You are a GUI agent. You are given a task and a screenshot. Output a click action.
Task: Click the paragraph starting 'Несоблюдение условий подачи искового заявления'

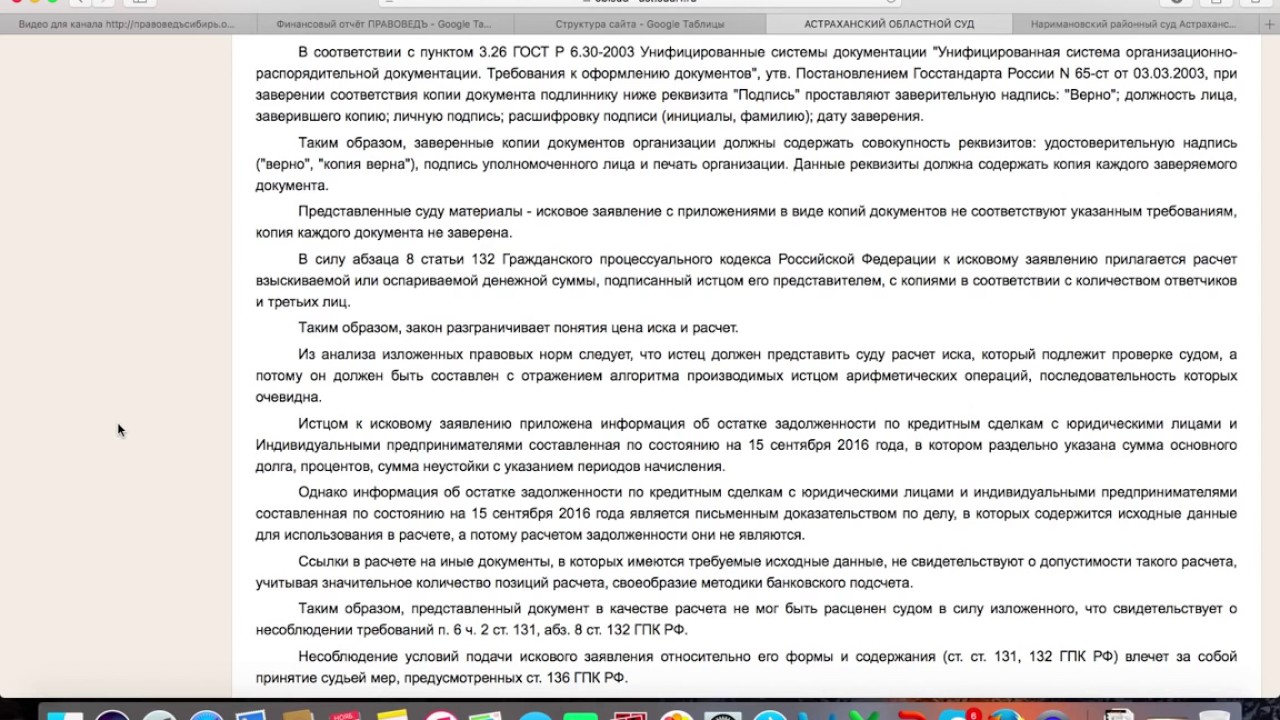click(746, 667)
